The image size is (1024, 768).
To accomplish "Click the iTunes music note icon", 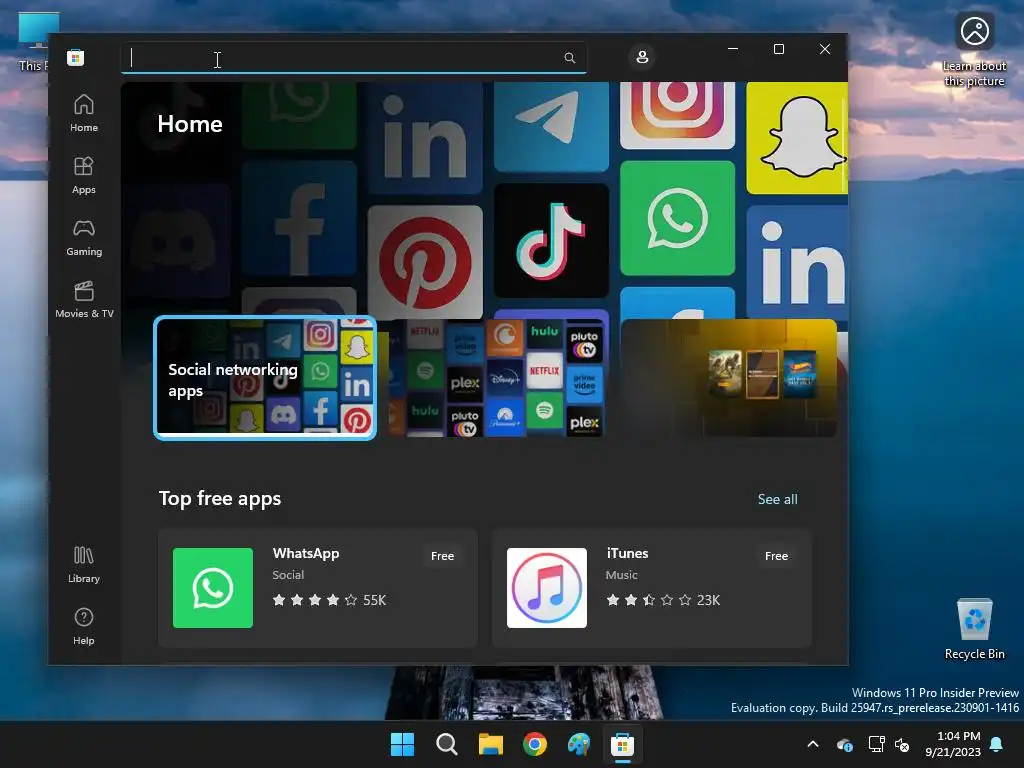I will click(547, 588).
